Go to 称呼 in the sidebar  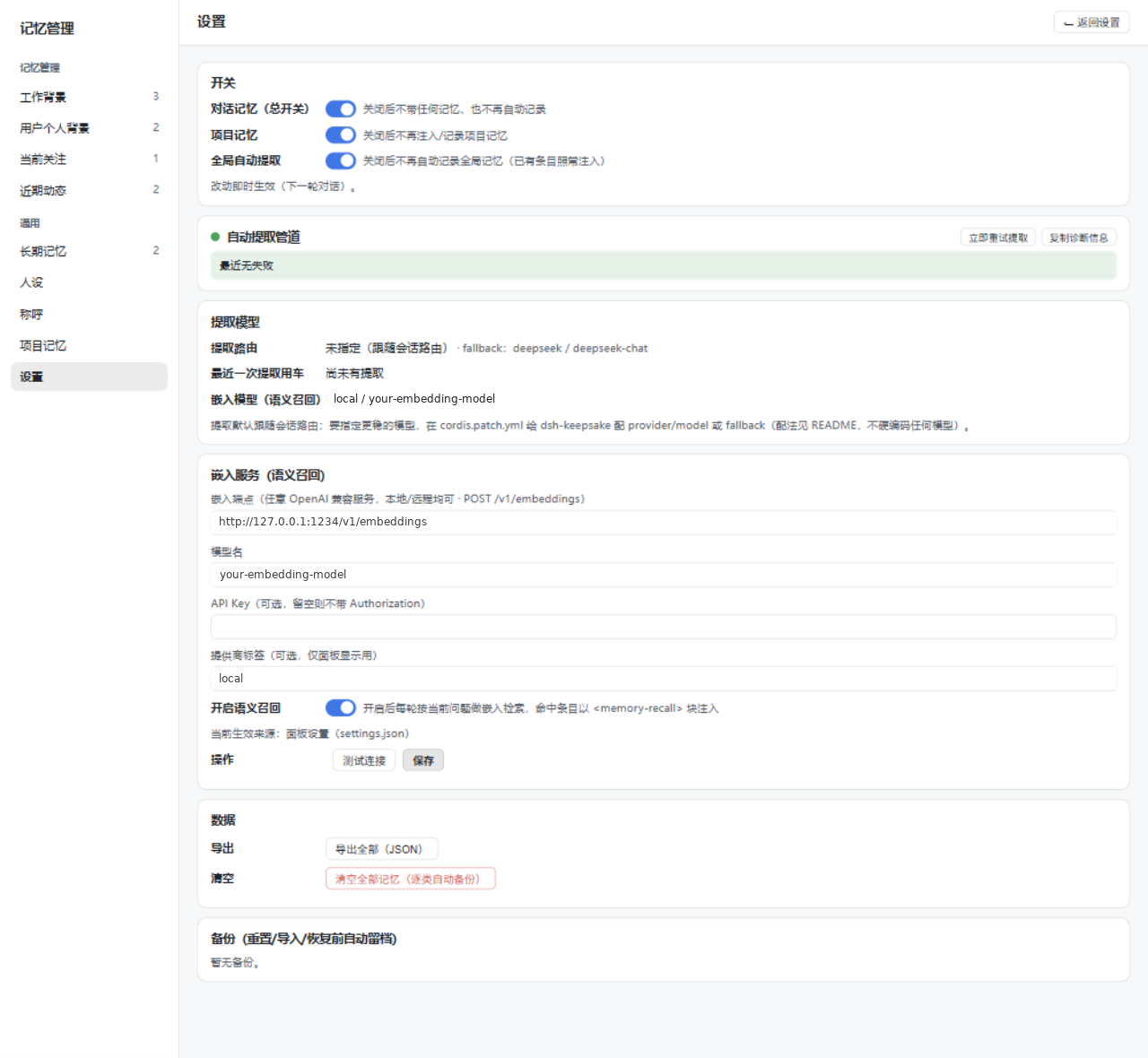[89, 314]
